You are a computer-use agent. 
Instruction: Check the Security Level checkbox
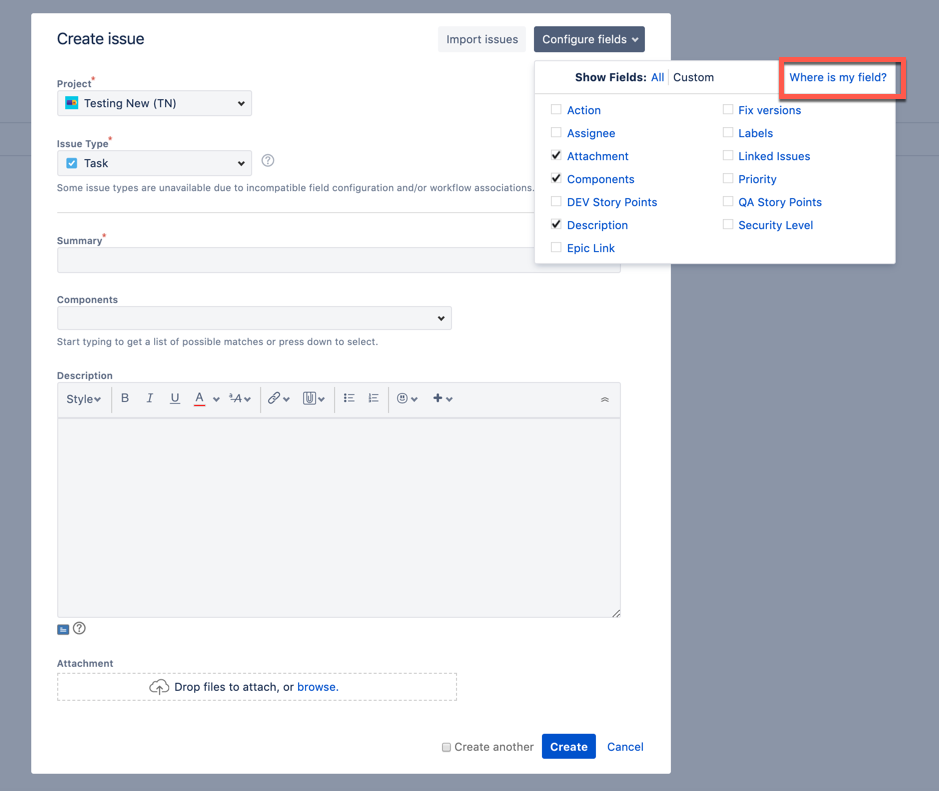pos(728,224)
